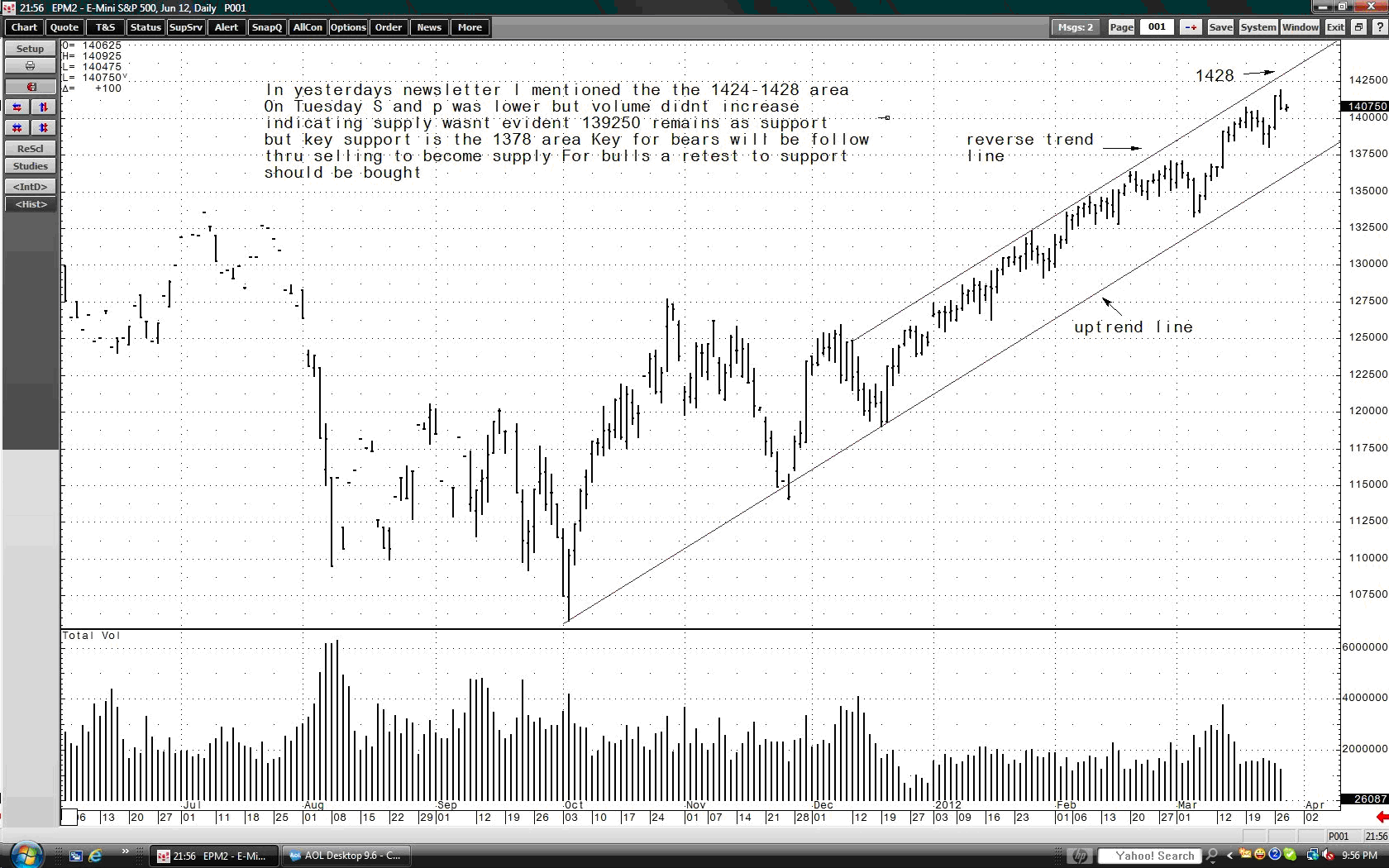This screenshot has height=868, width=1389.
Task: Open the Windows Start orb
Action: [x=26, y=855]
